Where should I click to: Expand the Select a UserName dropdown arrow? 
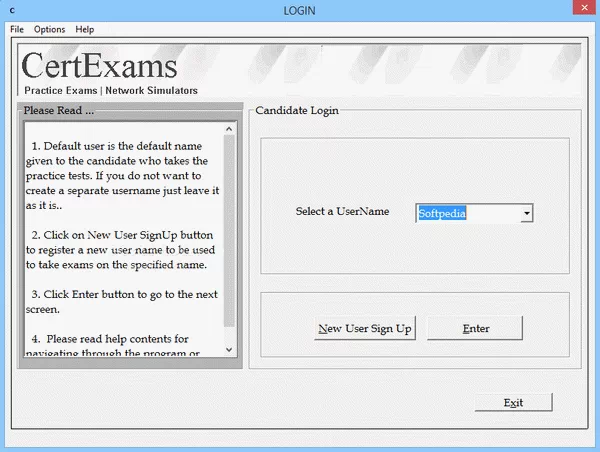(527, 213)
